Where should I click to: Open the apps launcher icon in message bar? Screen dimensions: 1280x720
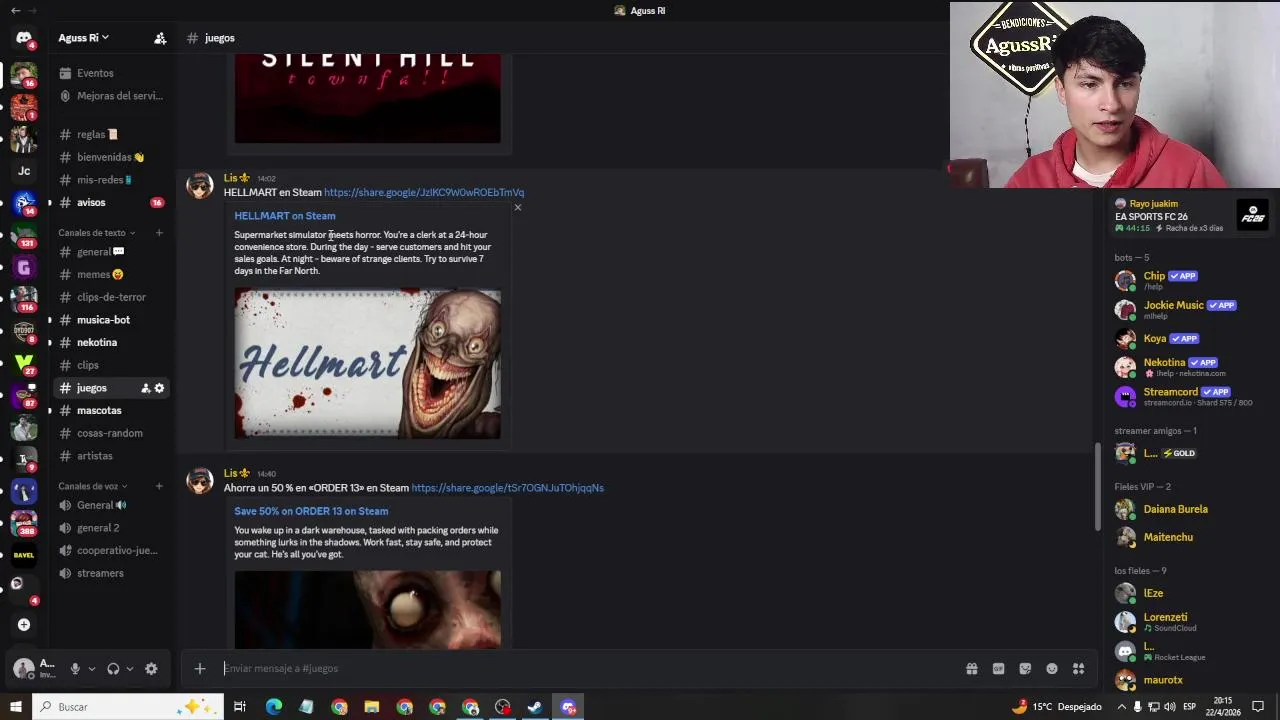coord(1079,669)
